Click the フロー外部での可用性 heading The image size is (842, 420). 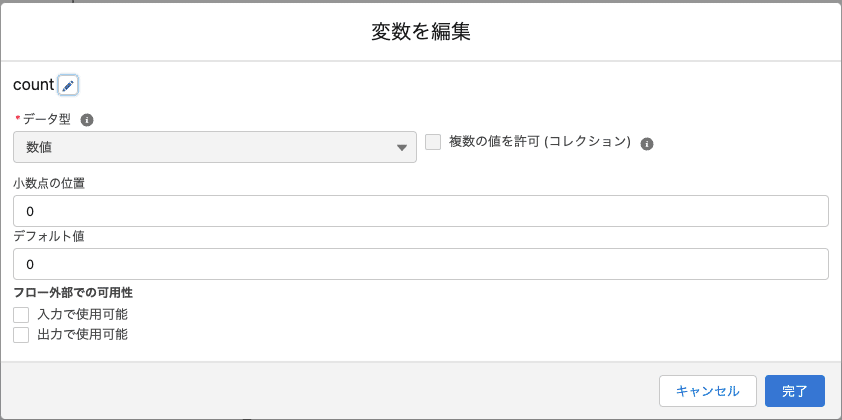coord(73,293)
